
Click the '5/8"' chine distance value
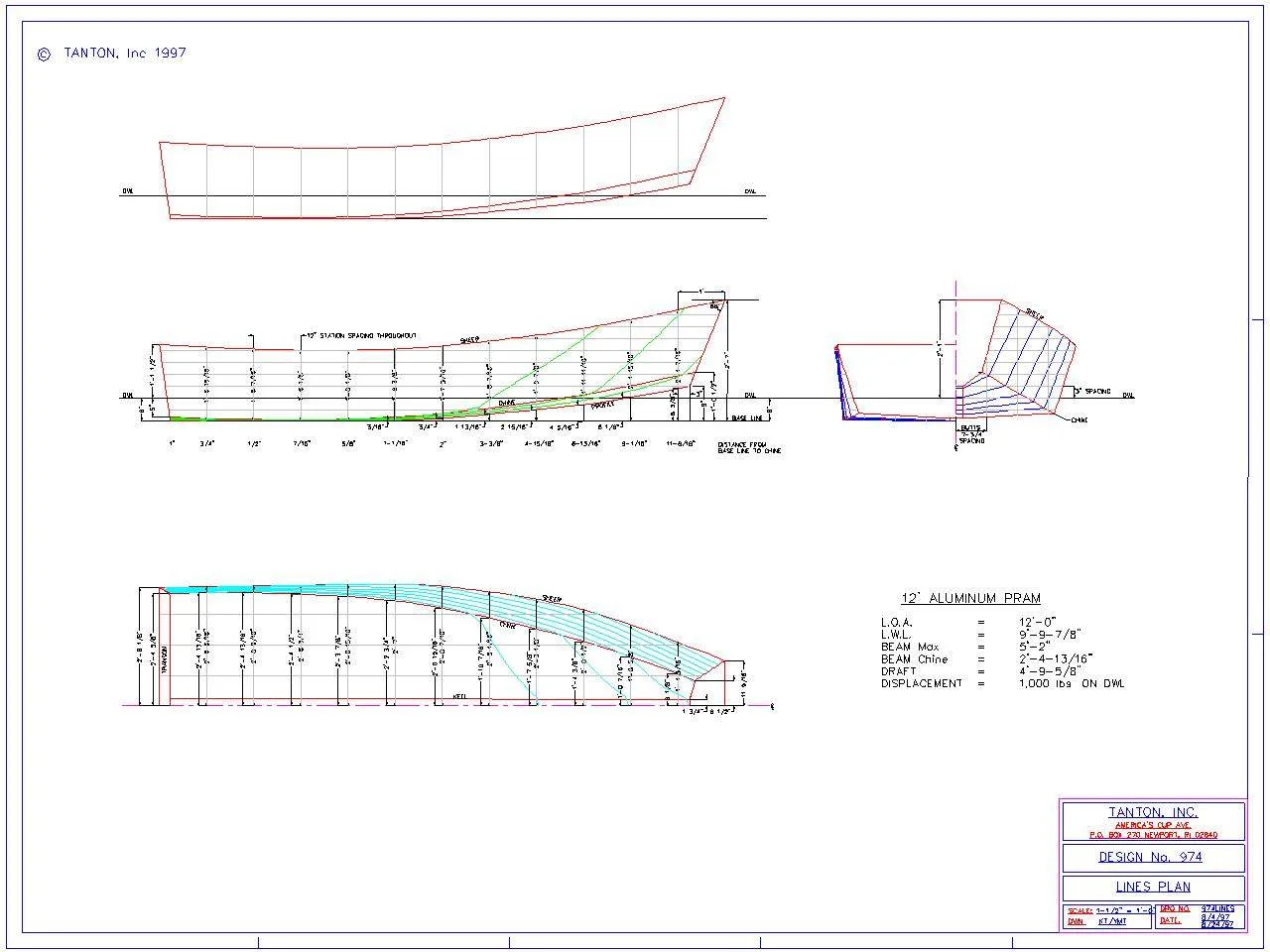coord(348,443)
